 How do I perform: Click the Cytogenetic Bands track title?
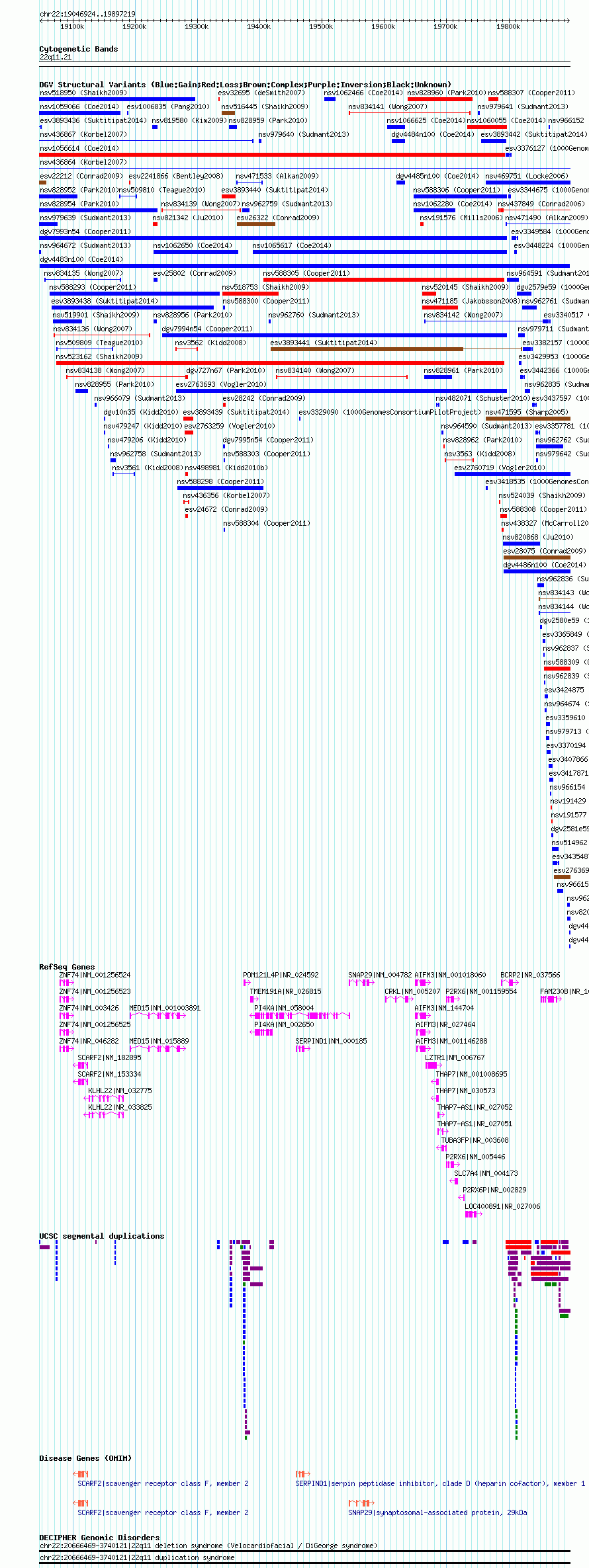point(78,49)
